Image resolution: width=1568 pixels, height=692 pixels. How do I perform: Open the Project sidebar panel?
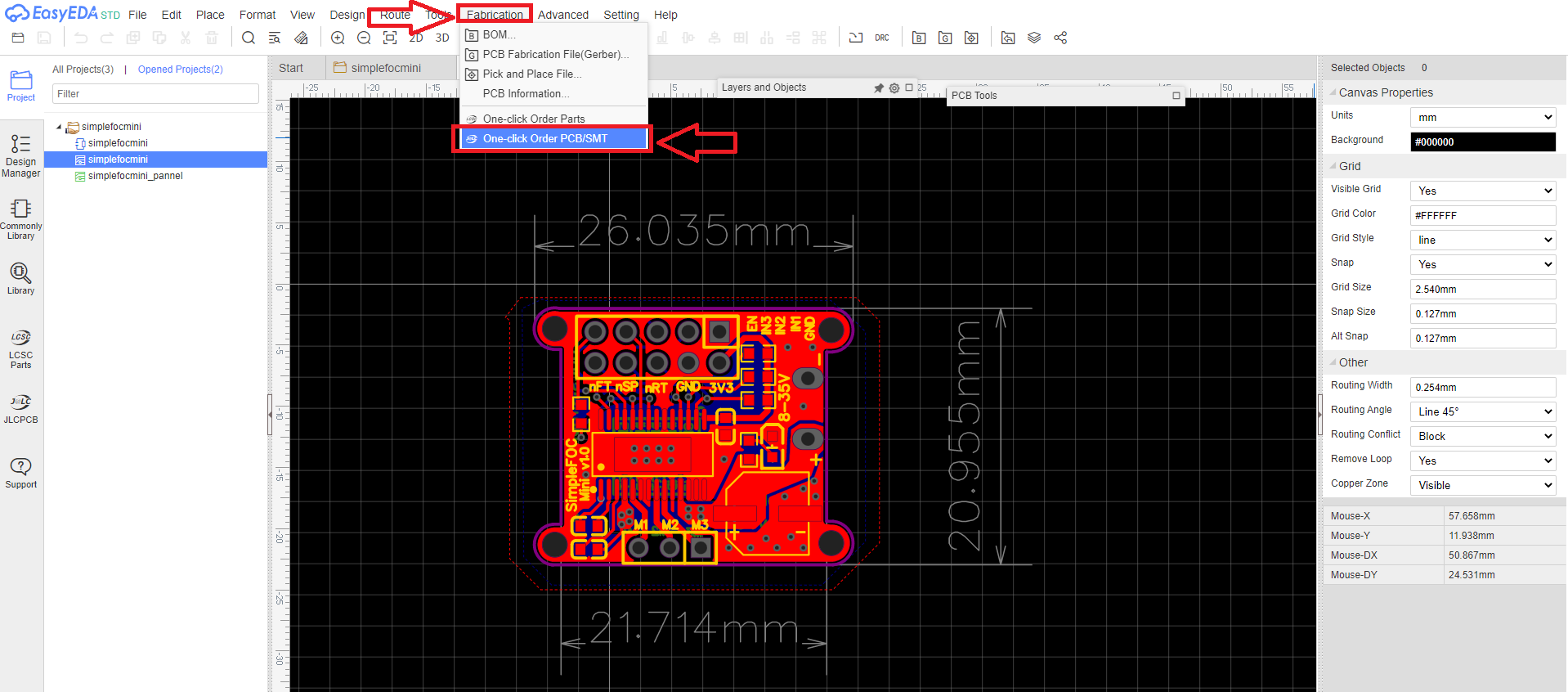(21, 86)
